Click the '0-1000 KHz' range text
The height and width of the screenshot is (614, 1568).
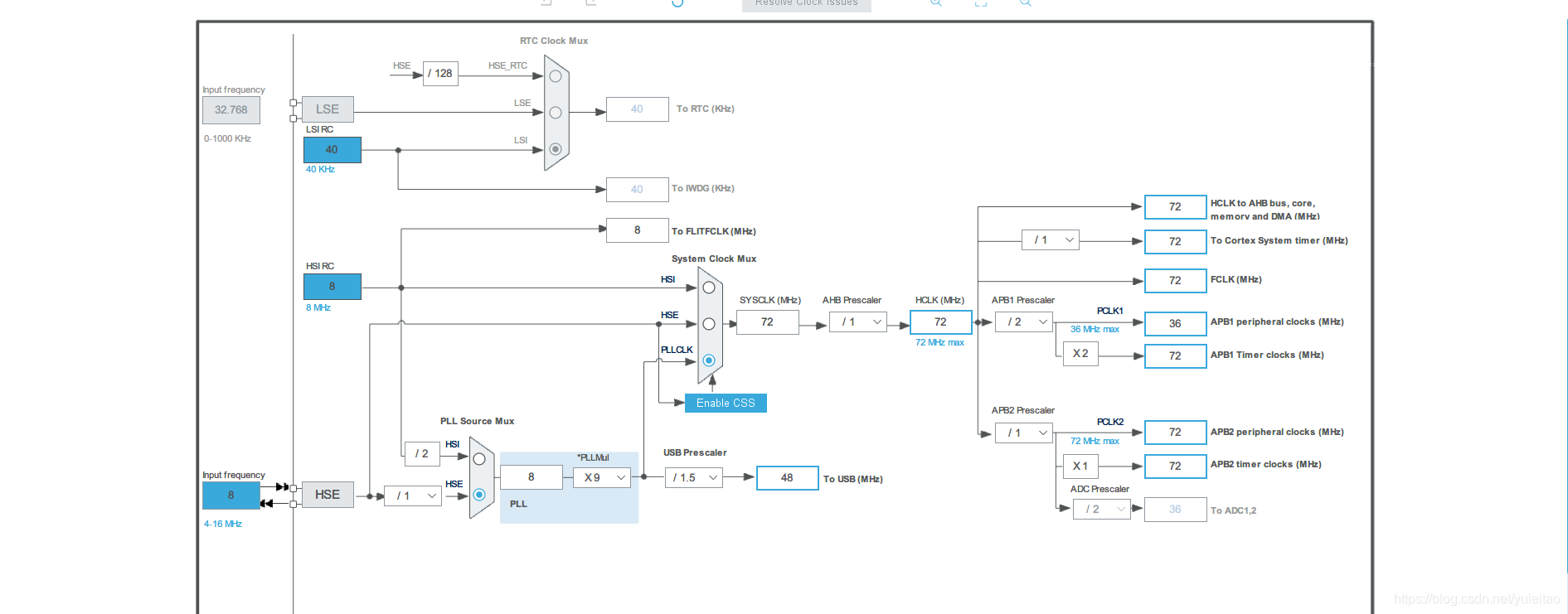tap(227, 138)
